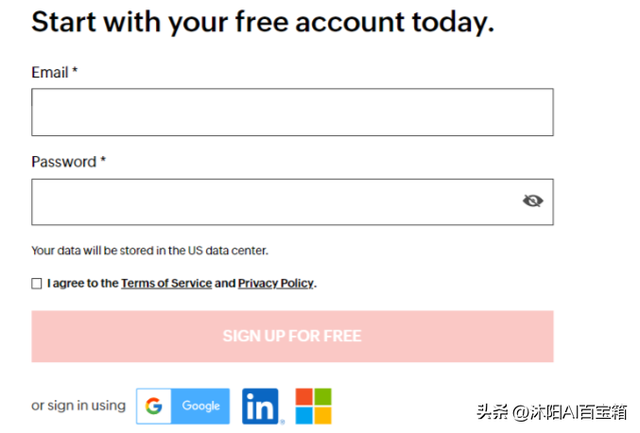Click the Email input field
The height and width of the screenshot is (433, 640).
coord(292,112)
